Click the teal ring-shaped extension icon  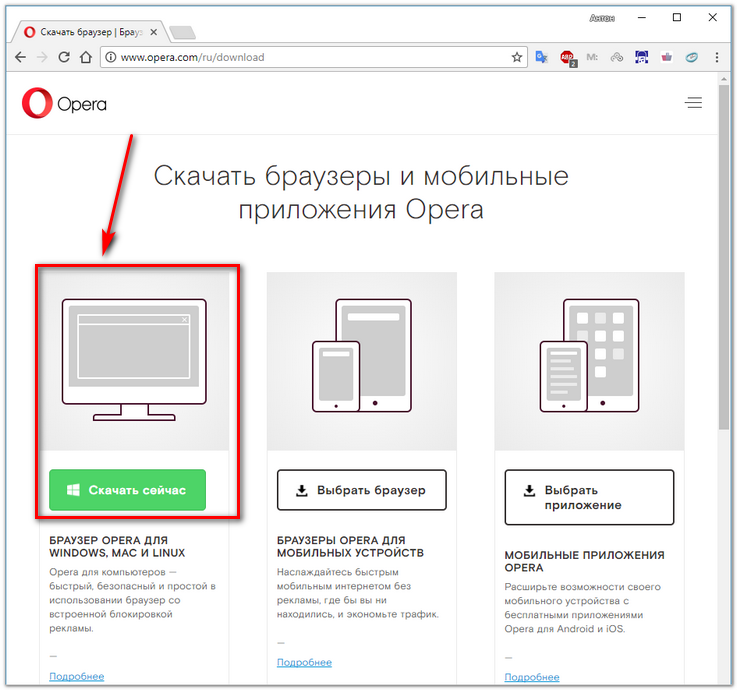click(691, 57)
